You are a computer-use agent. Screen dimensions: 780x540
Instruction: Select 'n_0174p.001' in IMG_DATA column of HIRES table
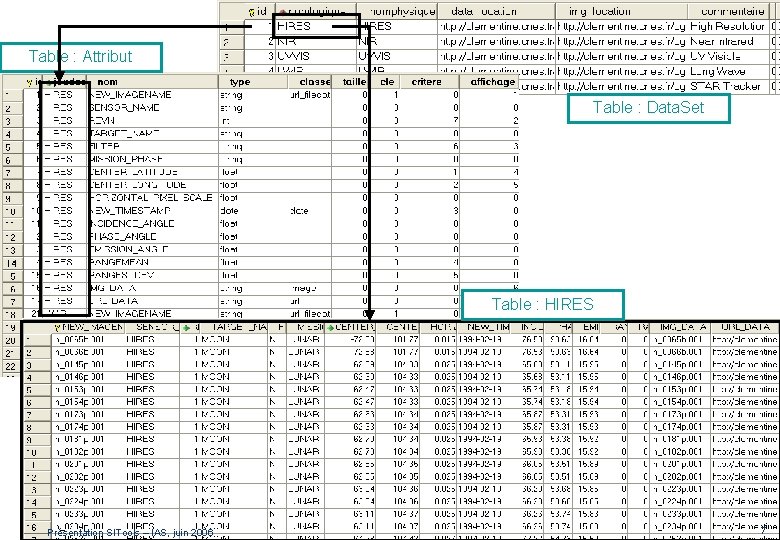click(680, 427)
